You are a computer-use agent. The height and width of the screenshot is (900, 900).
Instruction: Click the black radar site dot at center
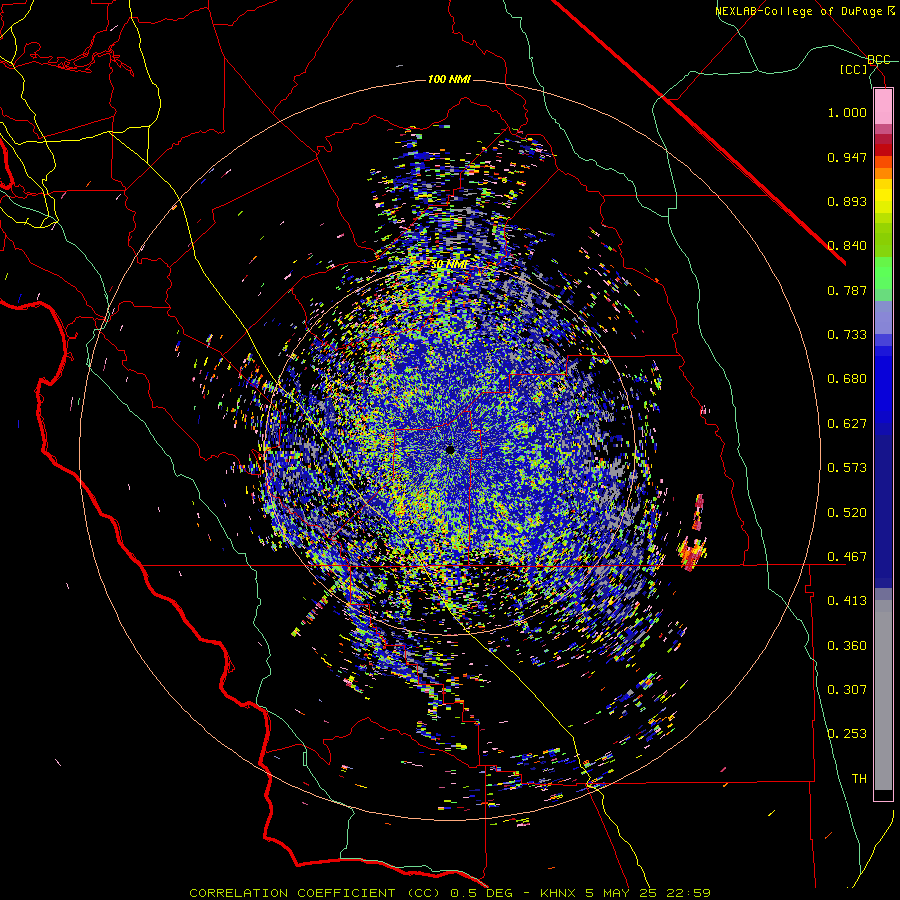pos(450,450)
